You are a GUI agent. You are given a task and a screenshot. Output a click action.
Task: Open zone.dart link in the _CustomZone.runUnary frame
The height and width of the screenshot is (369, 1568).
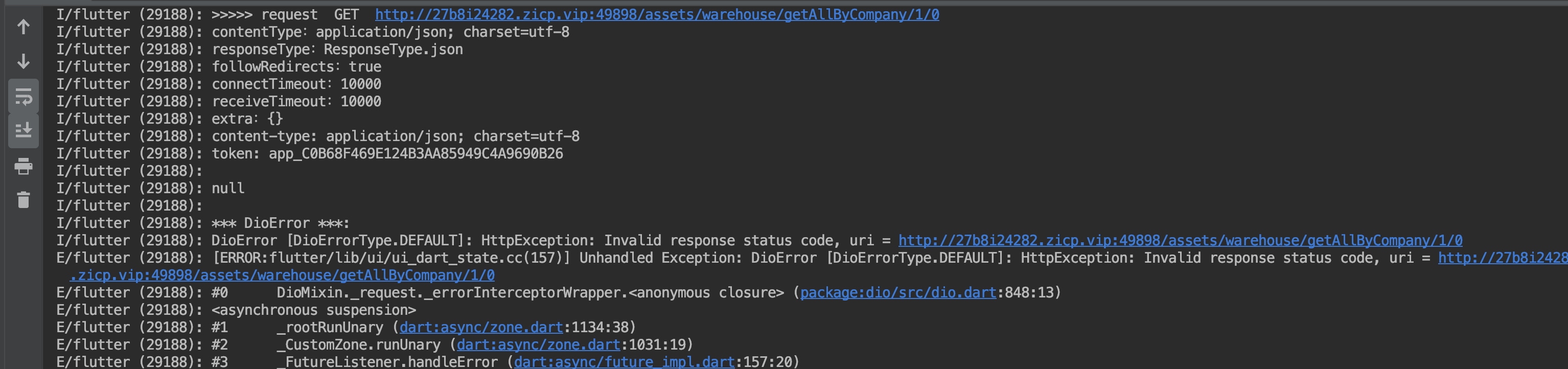click(538, 344)
